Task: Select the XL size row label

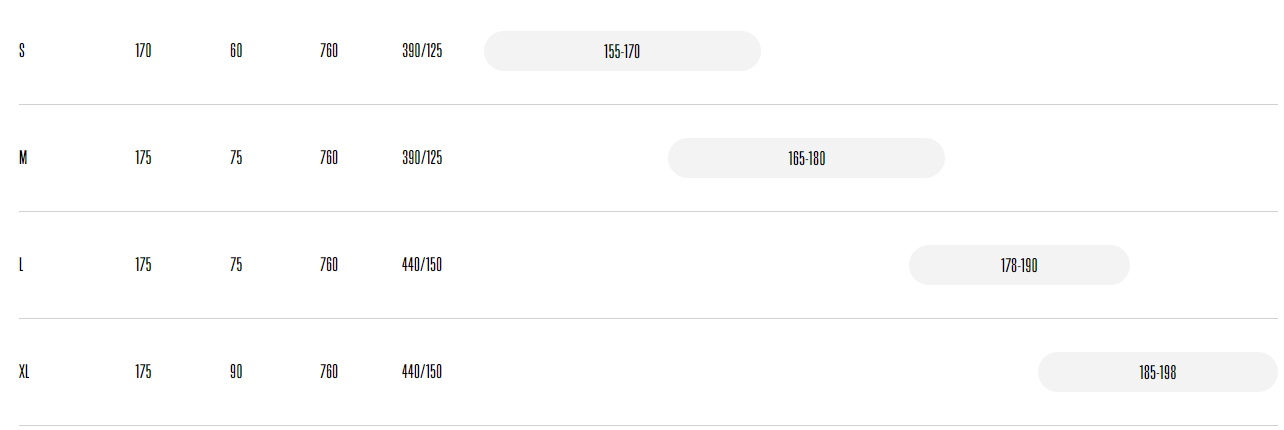Action: pyautogui.click(x=24, y=372)
